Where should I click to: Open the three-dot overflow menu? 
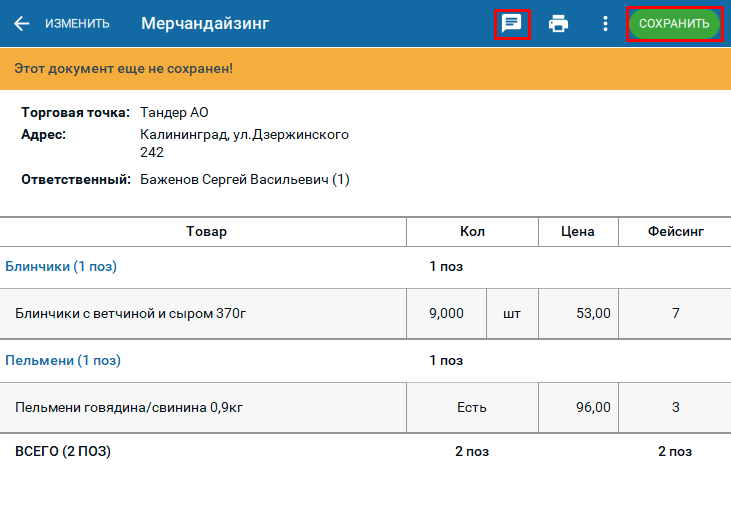tap(605, 23)
